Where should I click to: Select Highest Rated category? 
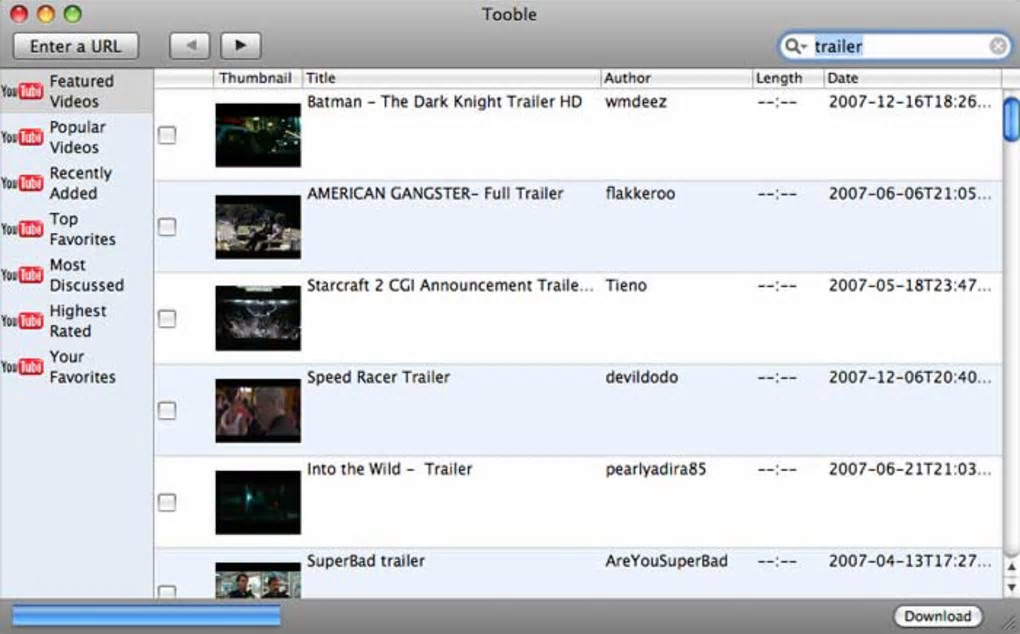click(x=76, y=321)
